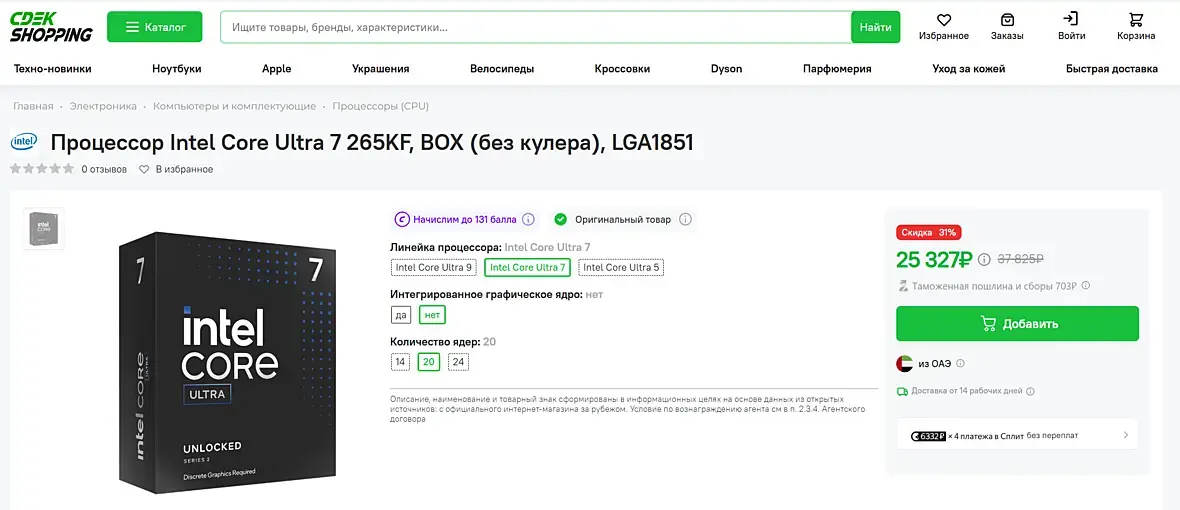Click the Таможенная пошлина и сборы 703₽ text
The image size is (1180, 510).
point(994,286)
